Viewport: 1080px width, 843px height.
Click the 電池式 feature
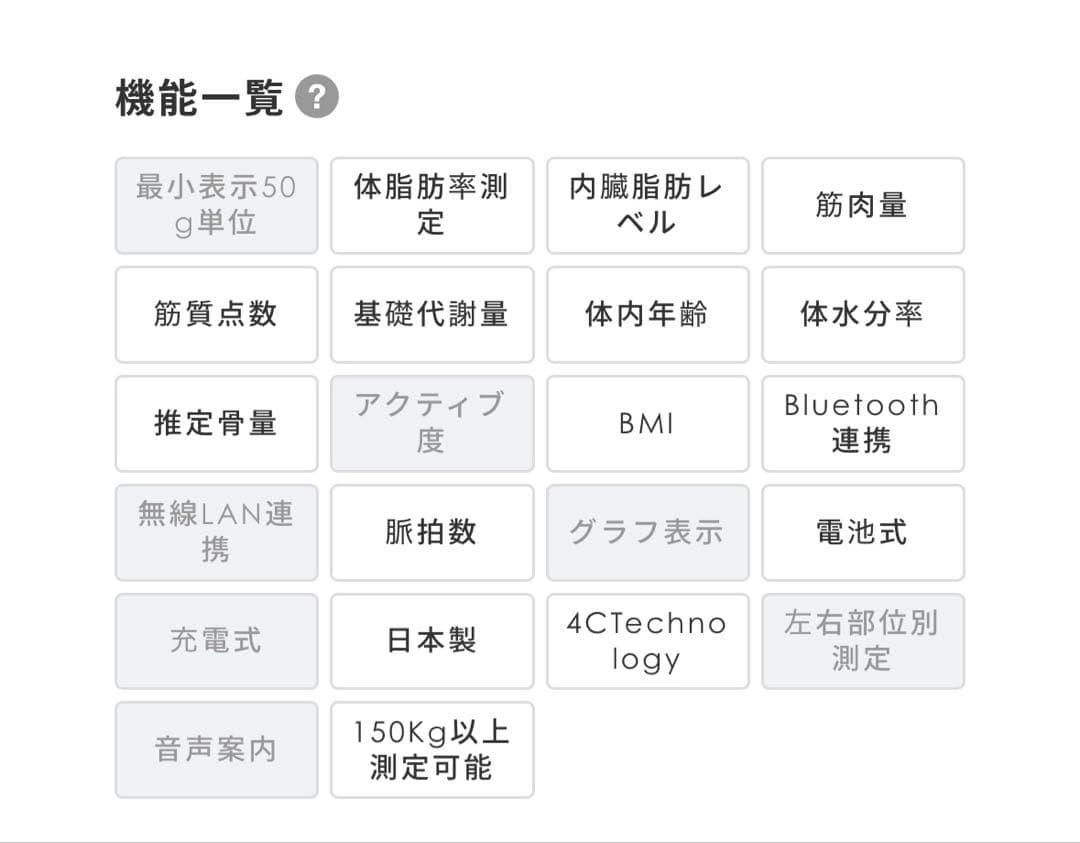point(863,533)
